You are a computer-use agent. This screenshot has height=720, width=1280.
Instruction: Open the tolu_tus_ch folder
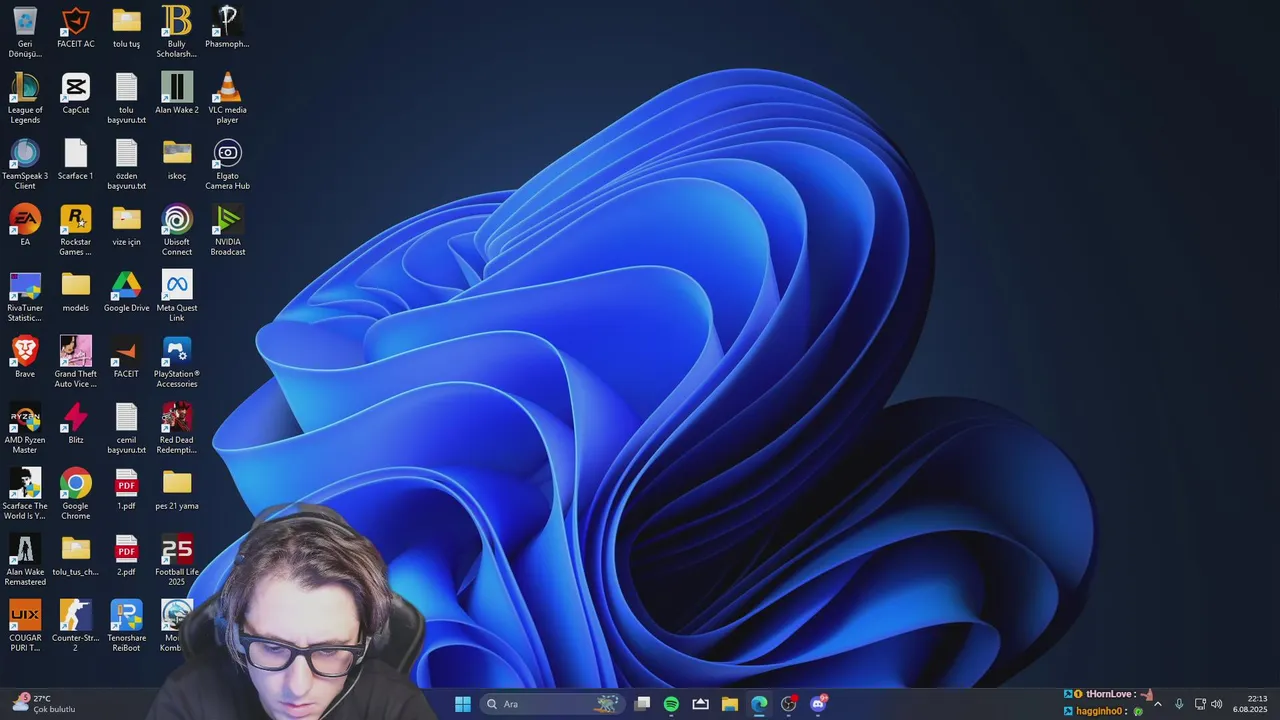(76, 556)
